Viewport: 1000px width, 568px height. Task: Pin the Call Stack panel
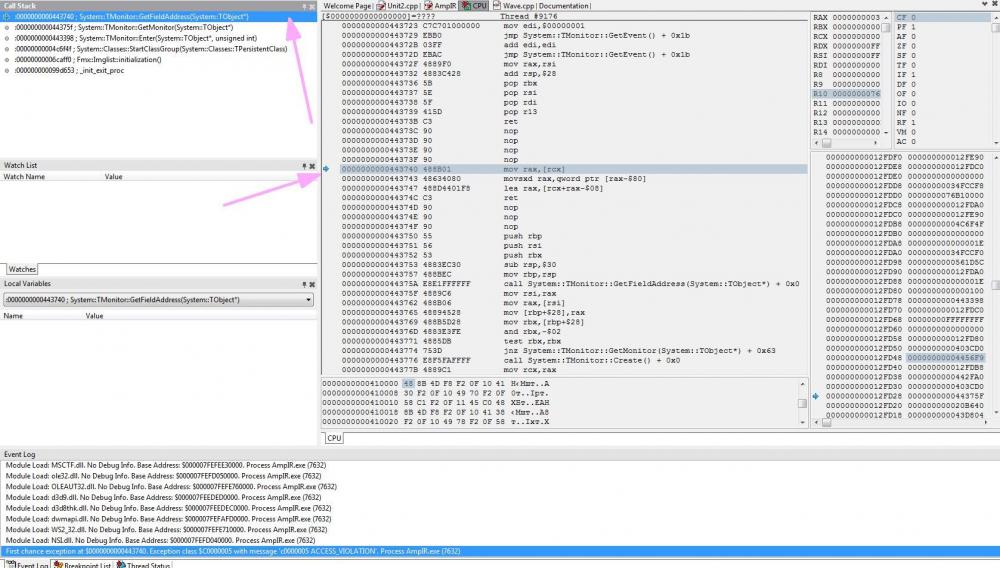(304, 6)
